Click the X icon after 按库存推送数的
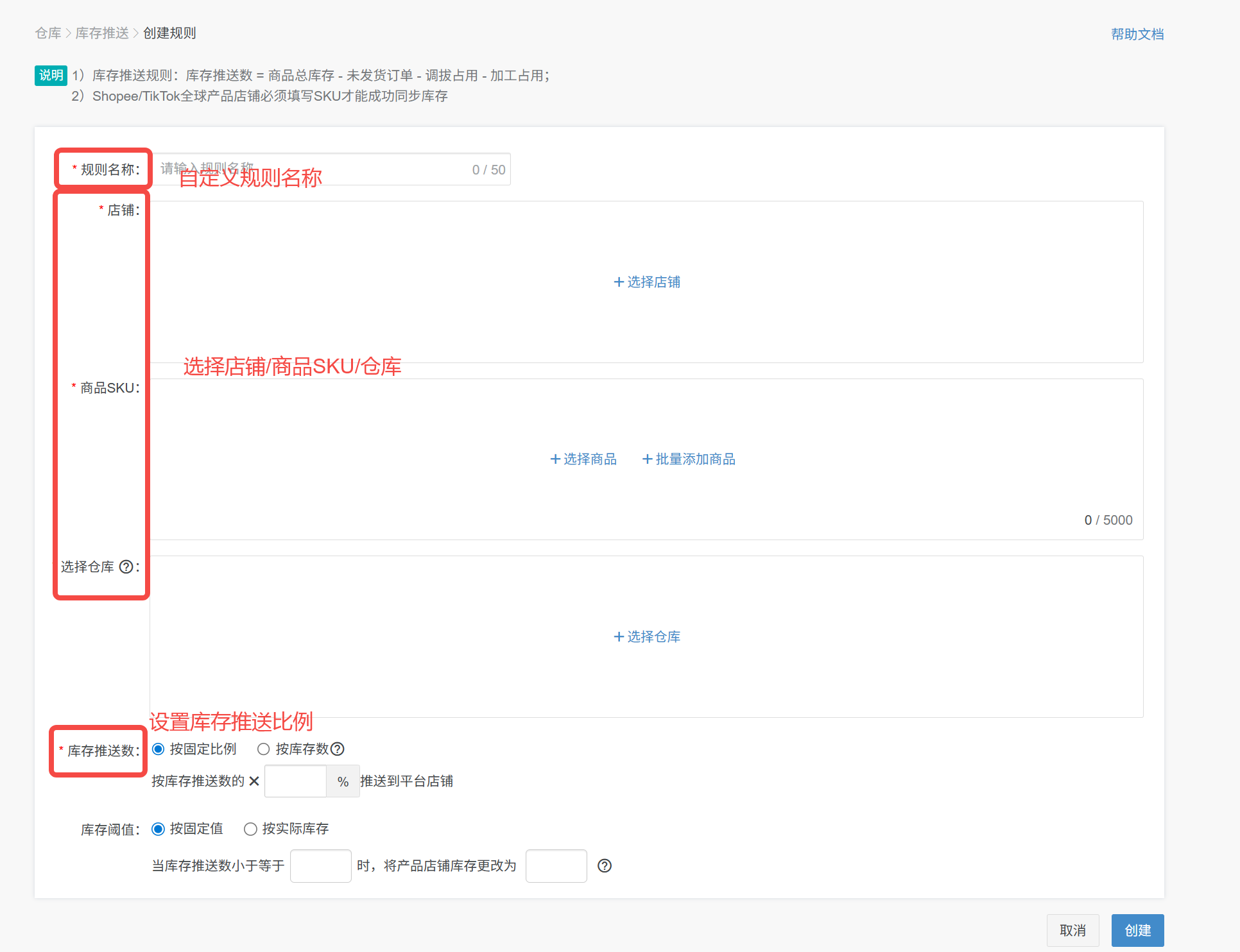 [254, 781]
